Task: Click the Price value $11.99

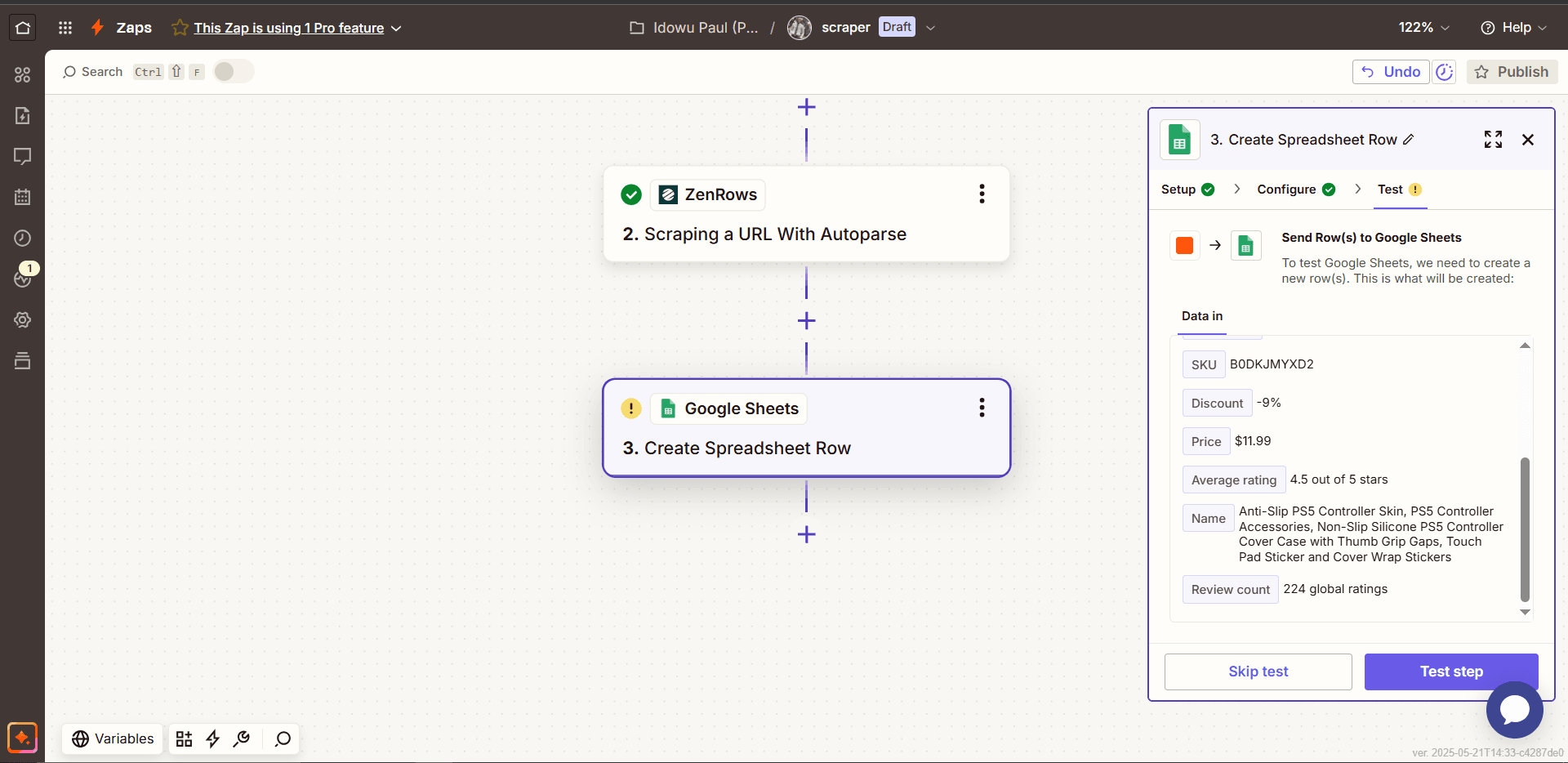Action: [1253, 441]
